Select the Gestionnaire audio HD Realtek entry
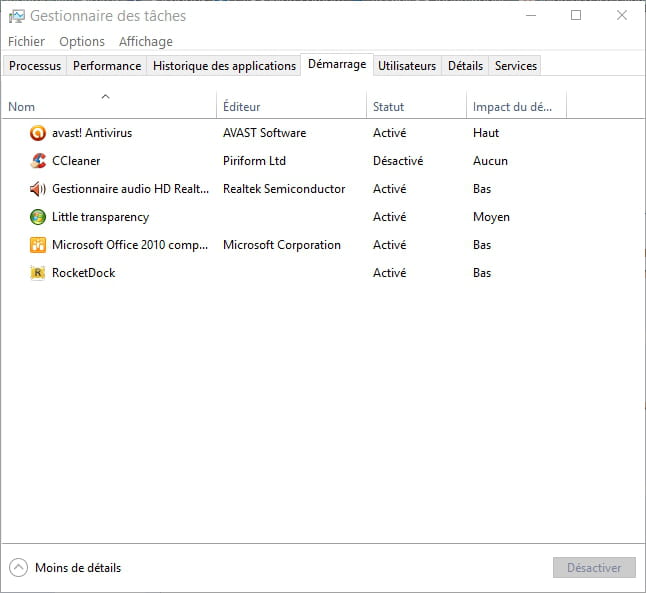The height and width of the screenshot is (593, 646). (x=130, y=189)
